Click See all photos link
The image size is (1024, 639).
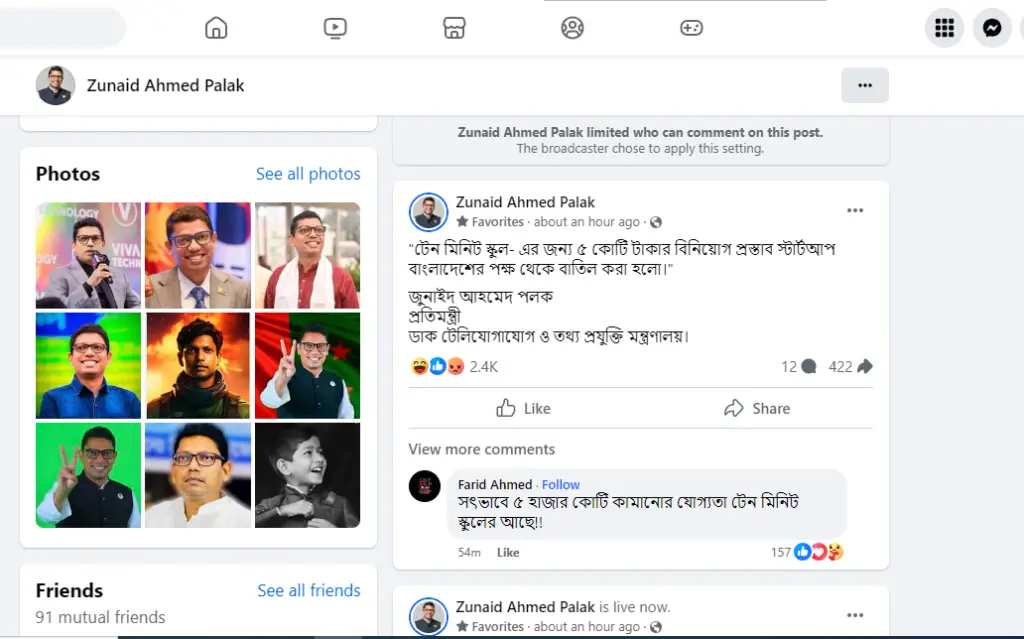pyautogui.click(x=308, y=174)
